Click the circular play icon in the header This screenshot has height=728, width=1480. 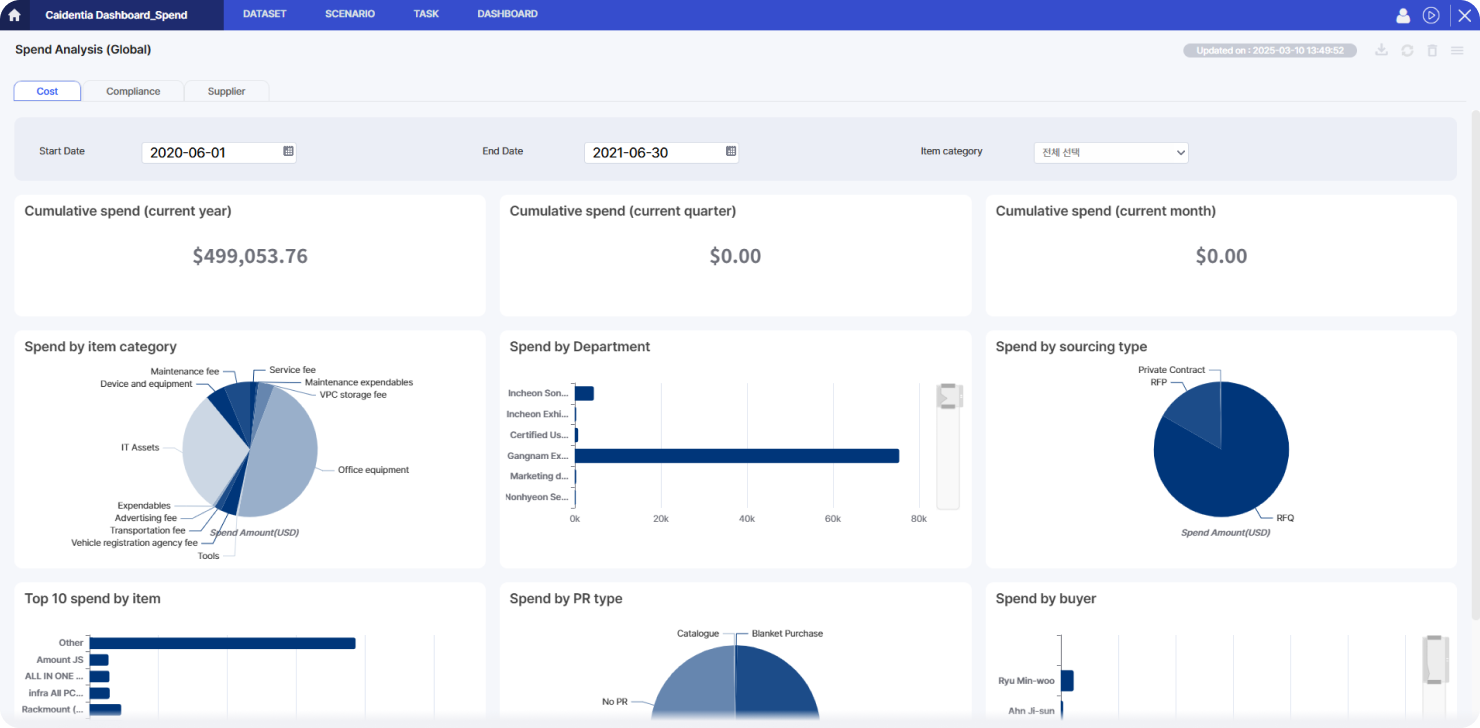pyautogui.click(x=1431, y=15)
